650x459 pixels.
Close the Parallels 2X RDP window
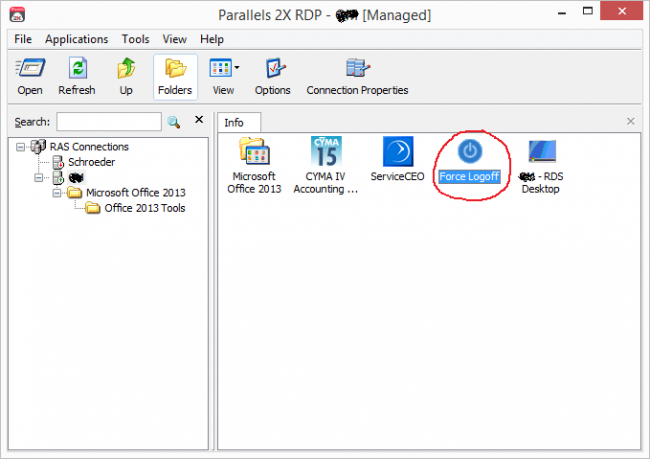pyautogui.click(x=621, y=11)
